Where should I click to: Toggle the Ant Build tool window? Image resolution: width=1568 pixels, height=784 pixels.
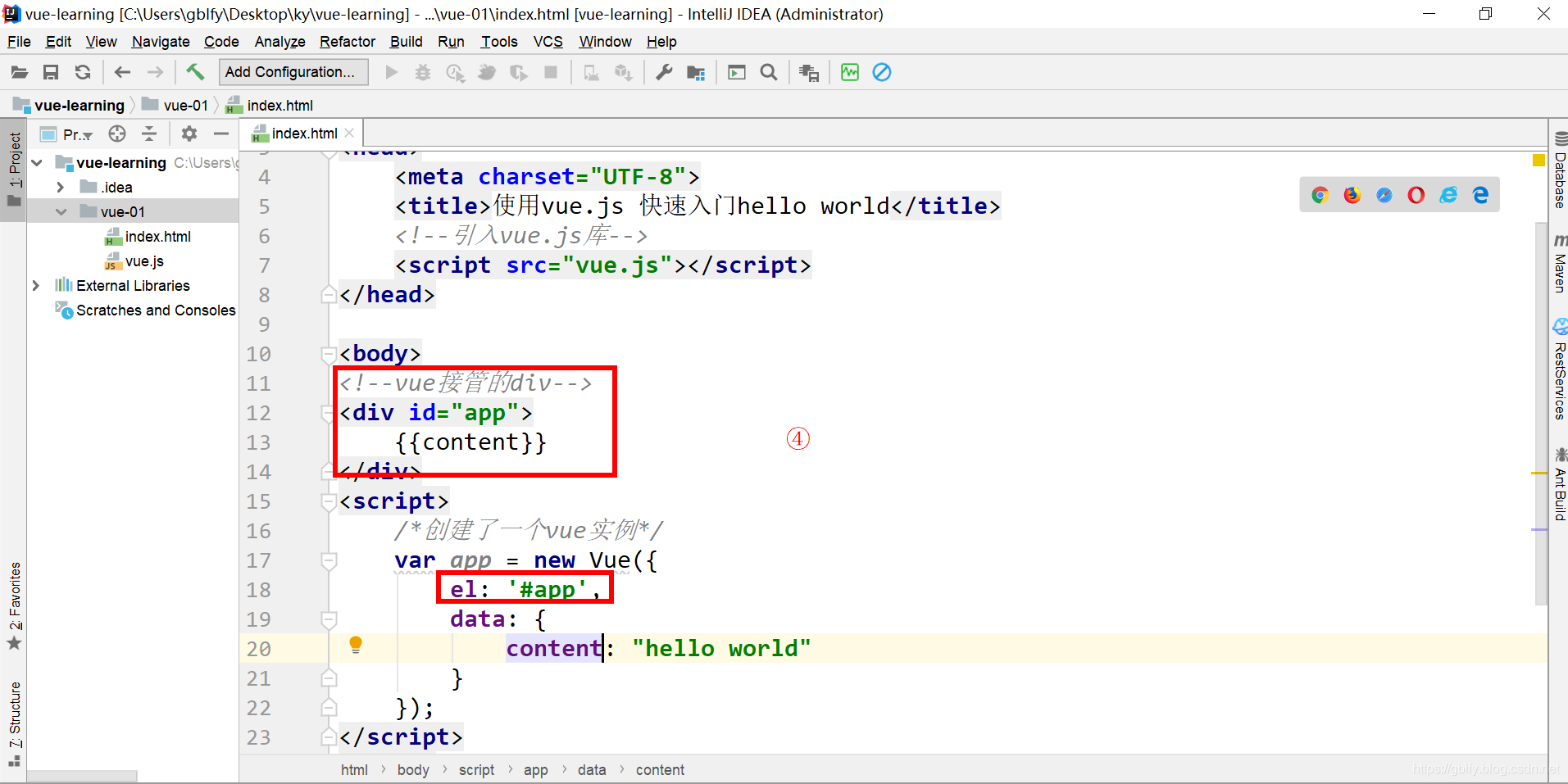click(x=1559, y=485)
